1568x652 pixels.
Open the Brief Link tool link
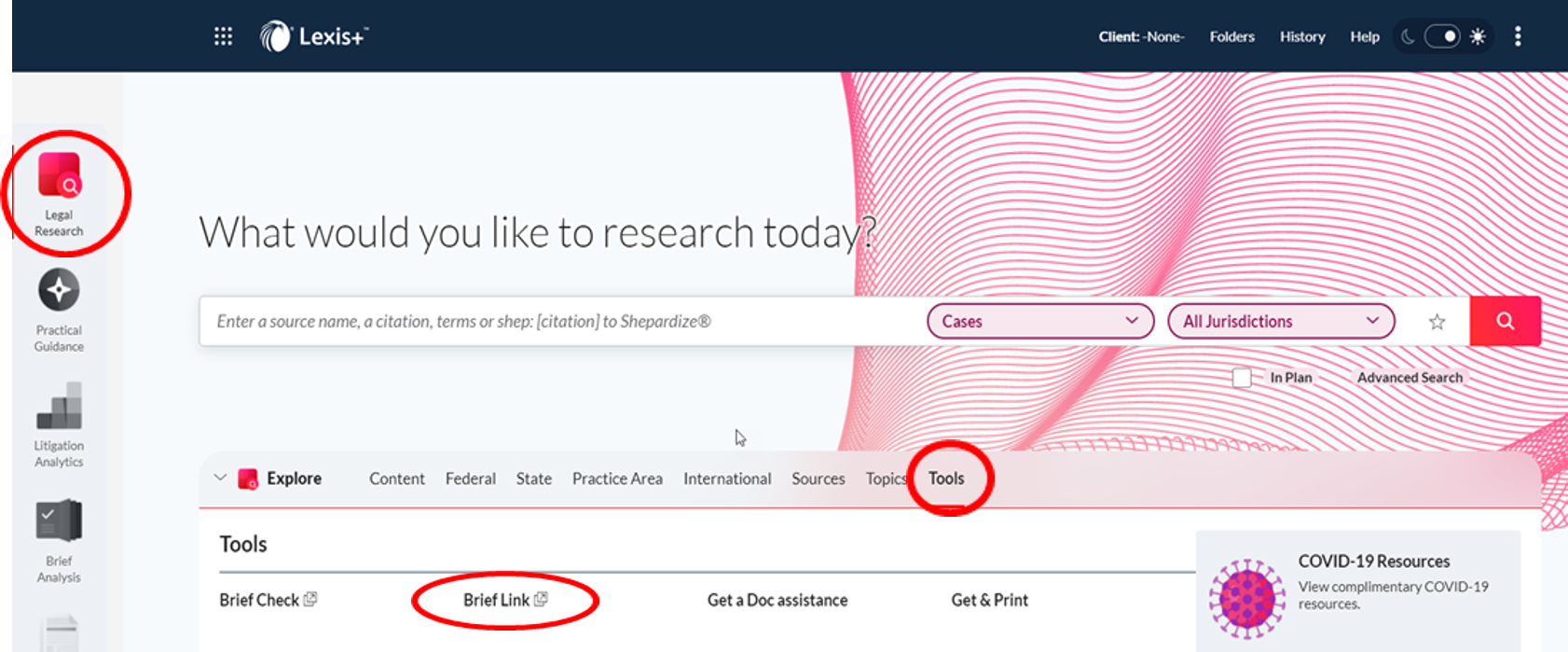pos(496,600)
